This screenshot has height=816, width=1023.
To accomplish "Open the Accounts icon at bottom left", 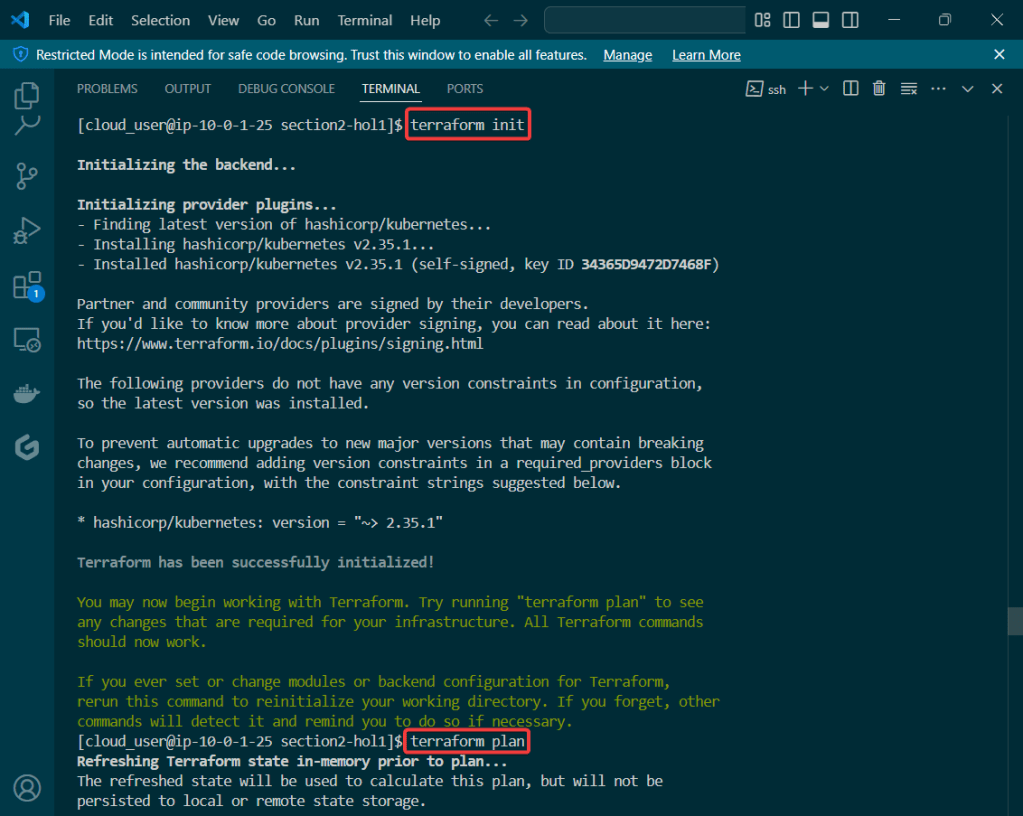I will point(27,787).
